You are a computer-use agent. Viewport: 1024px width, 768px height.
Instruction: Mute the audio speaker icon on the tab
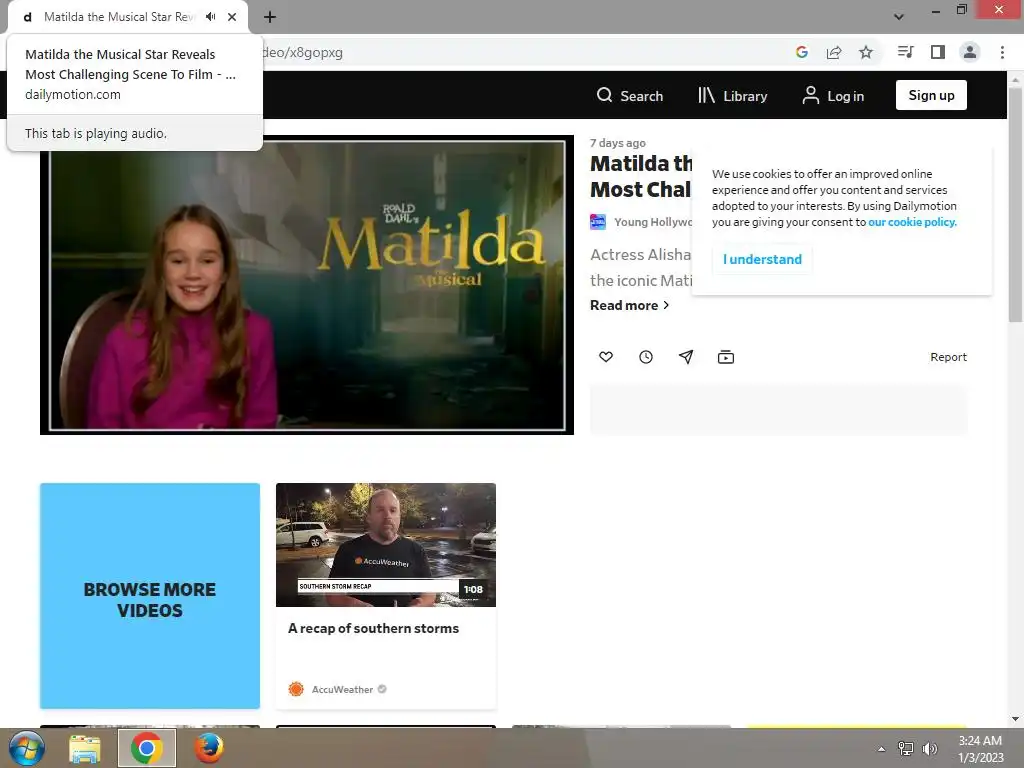pyautogui.click(x=210, y=17)
